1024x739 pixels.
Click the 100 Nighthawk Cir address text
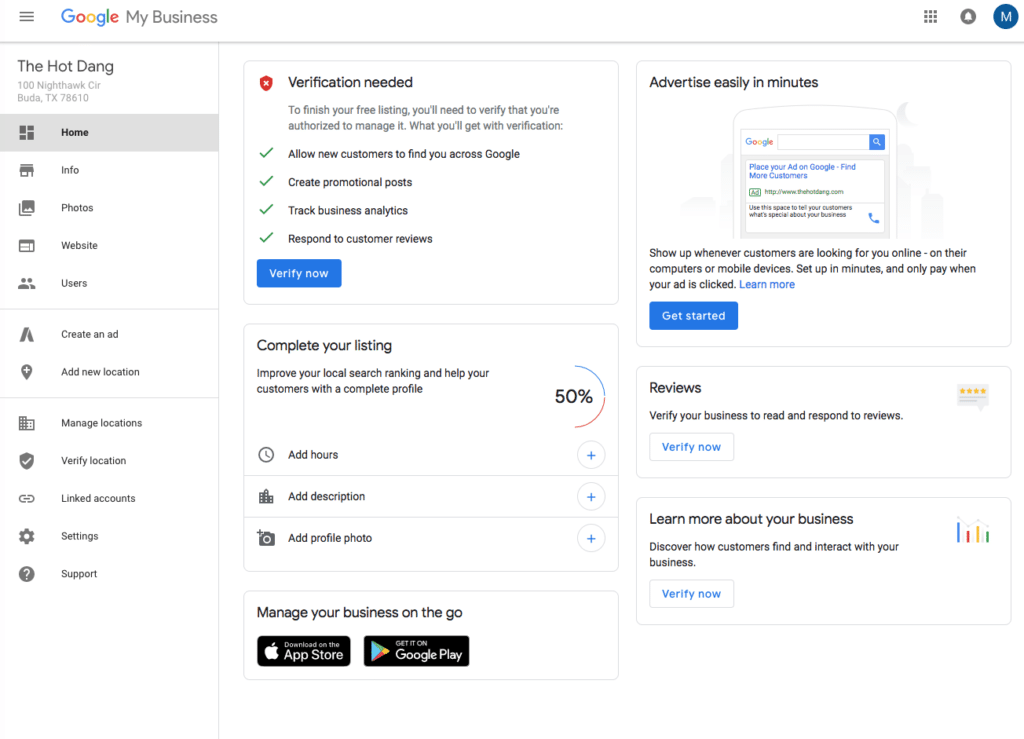tap(59, 86)
